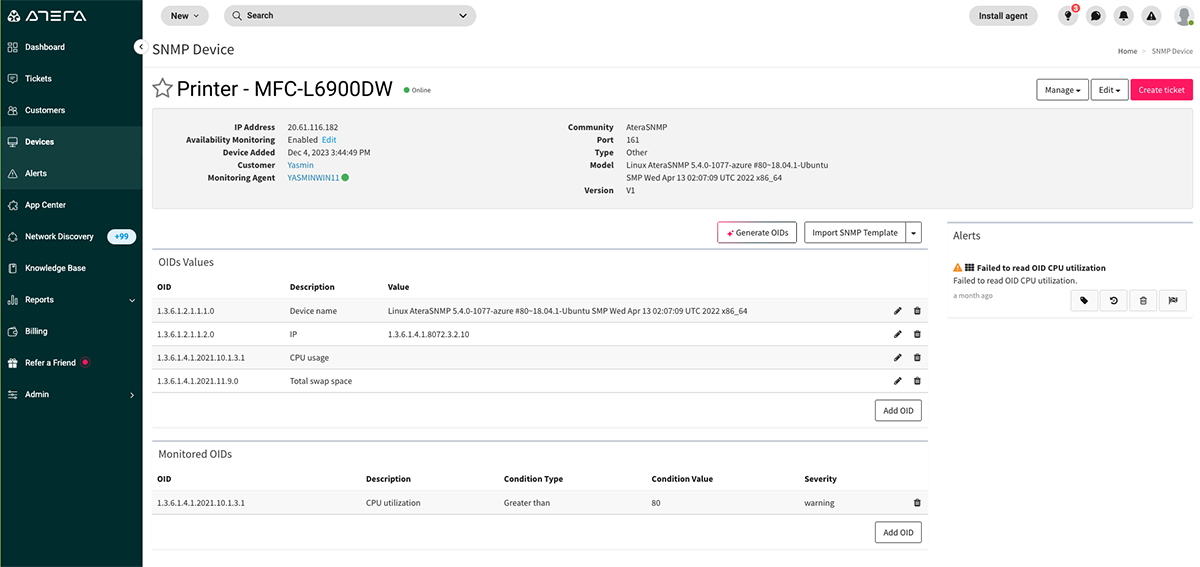Screen dimensions: 1200x567
Task: Click the Install agent button
Action: (x=1003, y=16)
